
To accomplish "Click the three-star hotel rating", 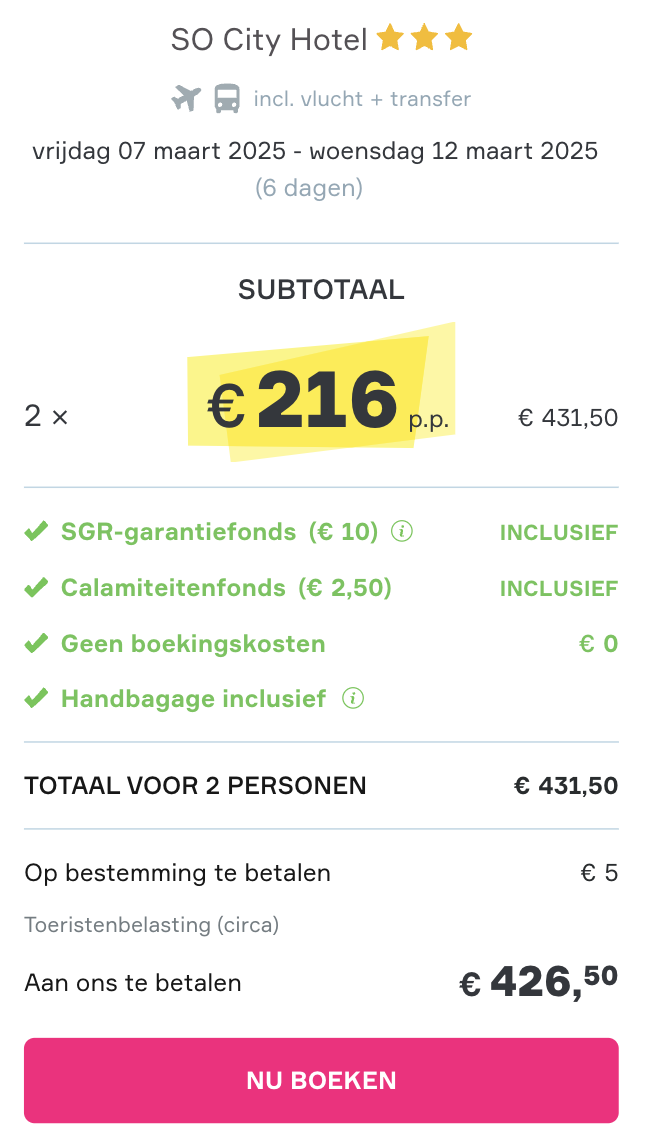I will tap(425, 38).
